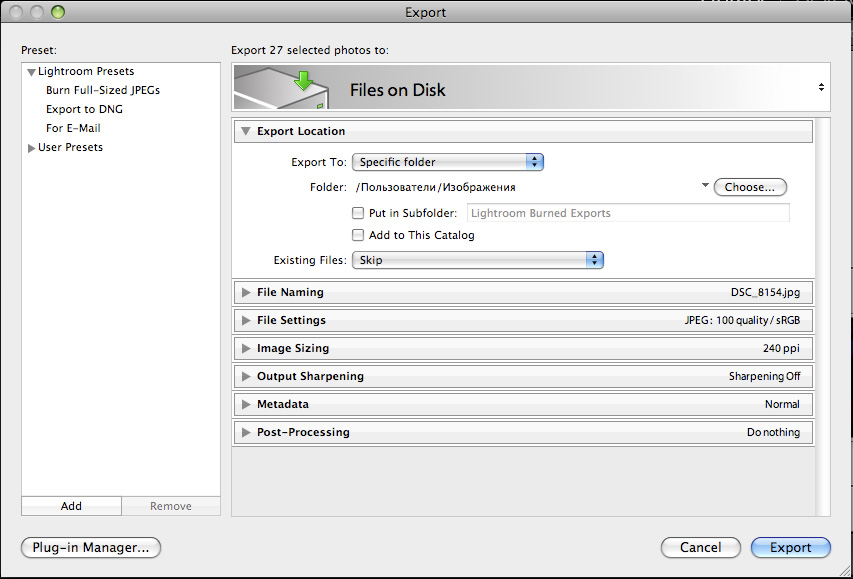This screenshot has width=853, height=579.
Task: Enable the Put in Subfolder checkbox
Action: point(358,213)
